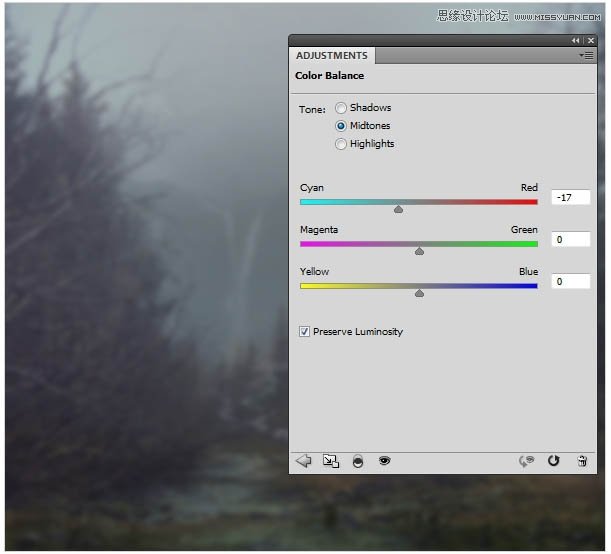Reset adjustment to defaults icon

pyautogui.click(x=554, y=461)
